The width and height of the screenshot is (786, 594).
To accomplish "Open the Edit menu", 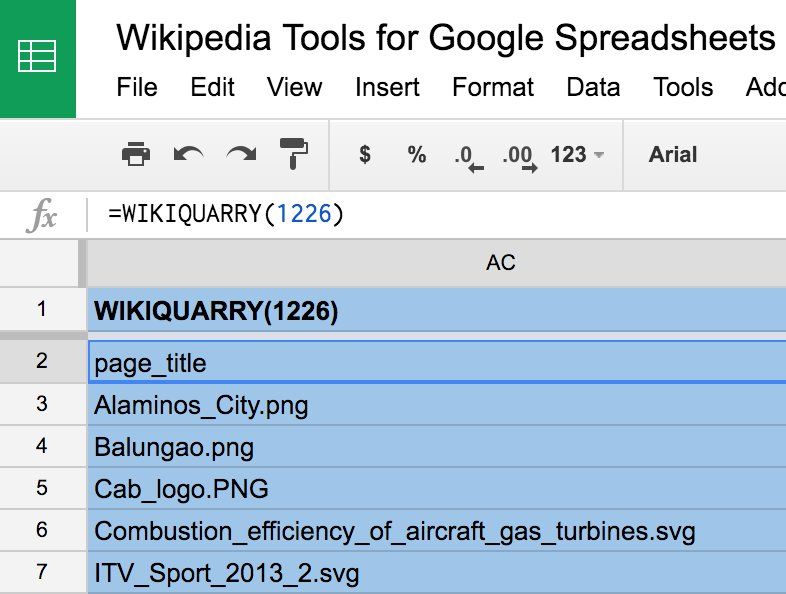I will (x=212, y=87).
